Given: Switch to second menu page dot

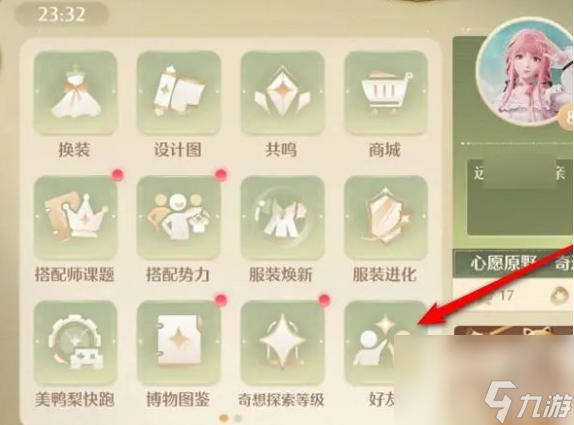Looking at the screenshot, I should [238, 418].
